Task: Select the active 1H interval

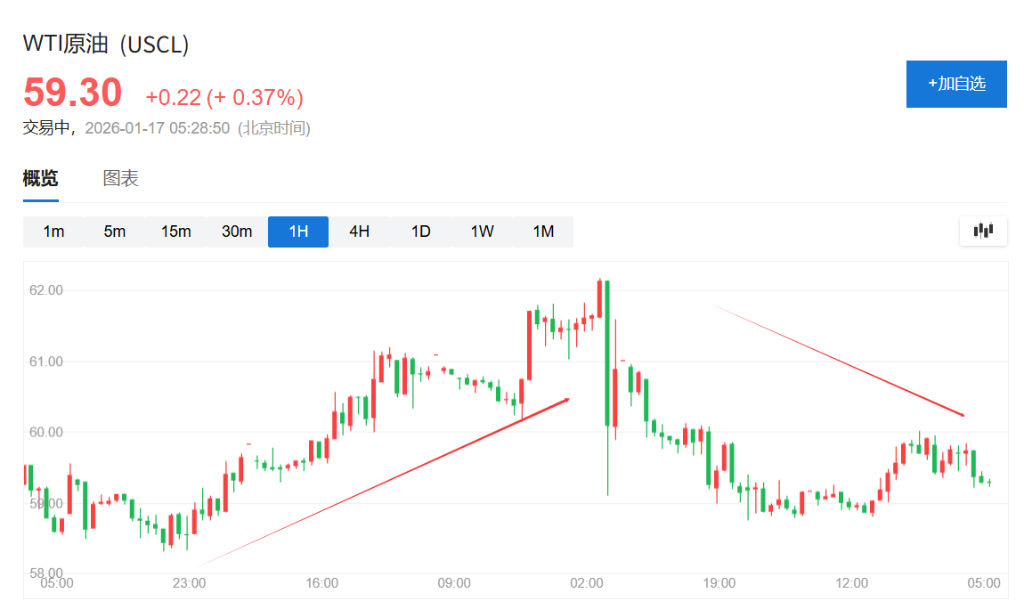Action: point(298,232)
